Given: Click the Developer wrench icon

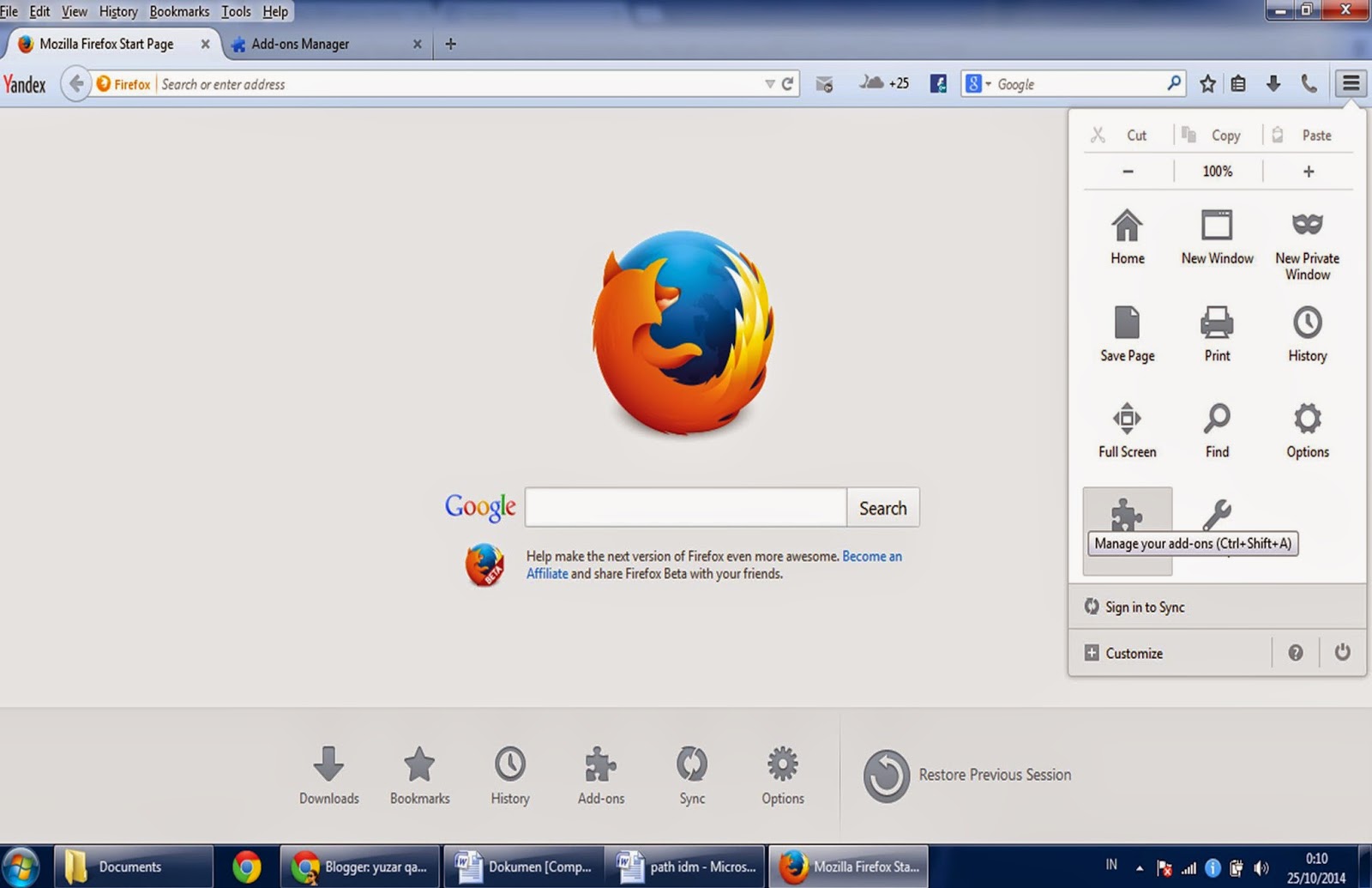Looking at the screenshot, I should (1217, 514).
